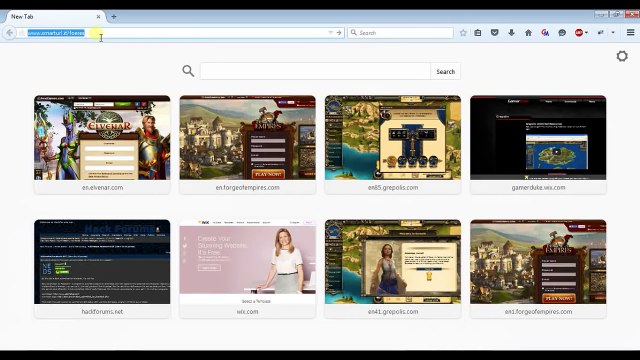640x360 pixels.
Task: Open a new tab with plus button
Action: pos(114,17)
